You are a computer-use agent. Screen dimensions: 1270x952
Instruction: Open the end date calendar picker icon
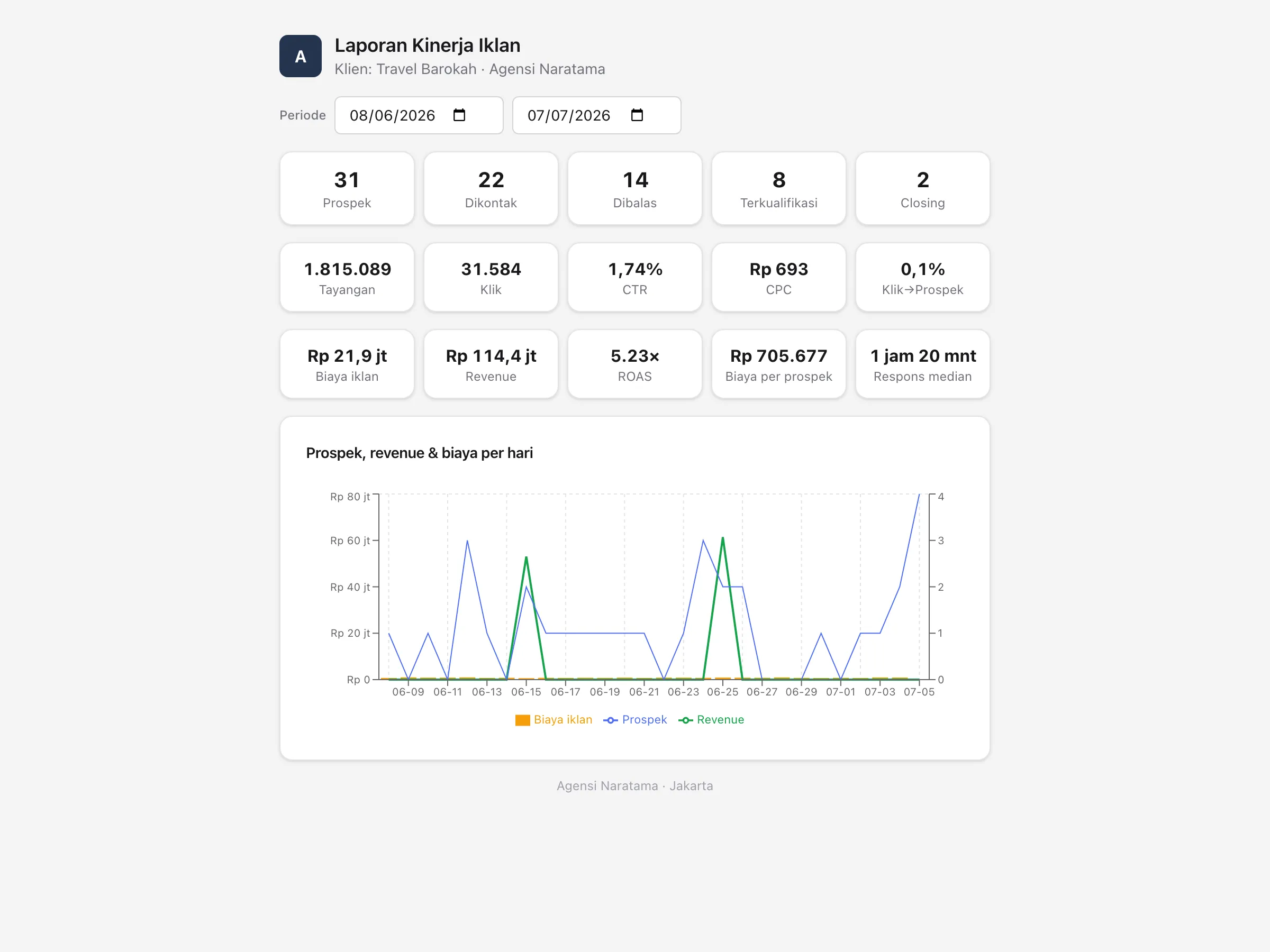coord(637,115)
